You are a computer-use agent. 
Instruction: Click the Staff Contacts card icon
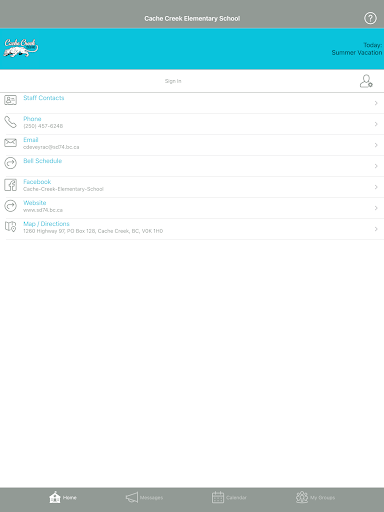click(x=10, y=100)
